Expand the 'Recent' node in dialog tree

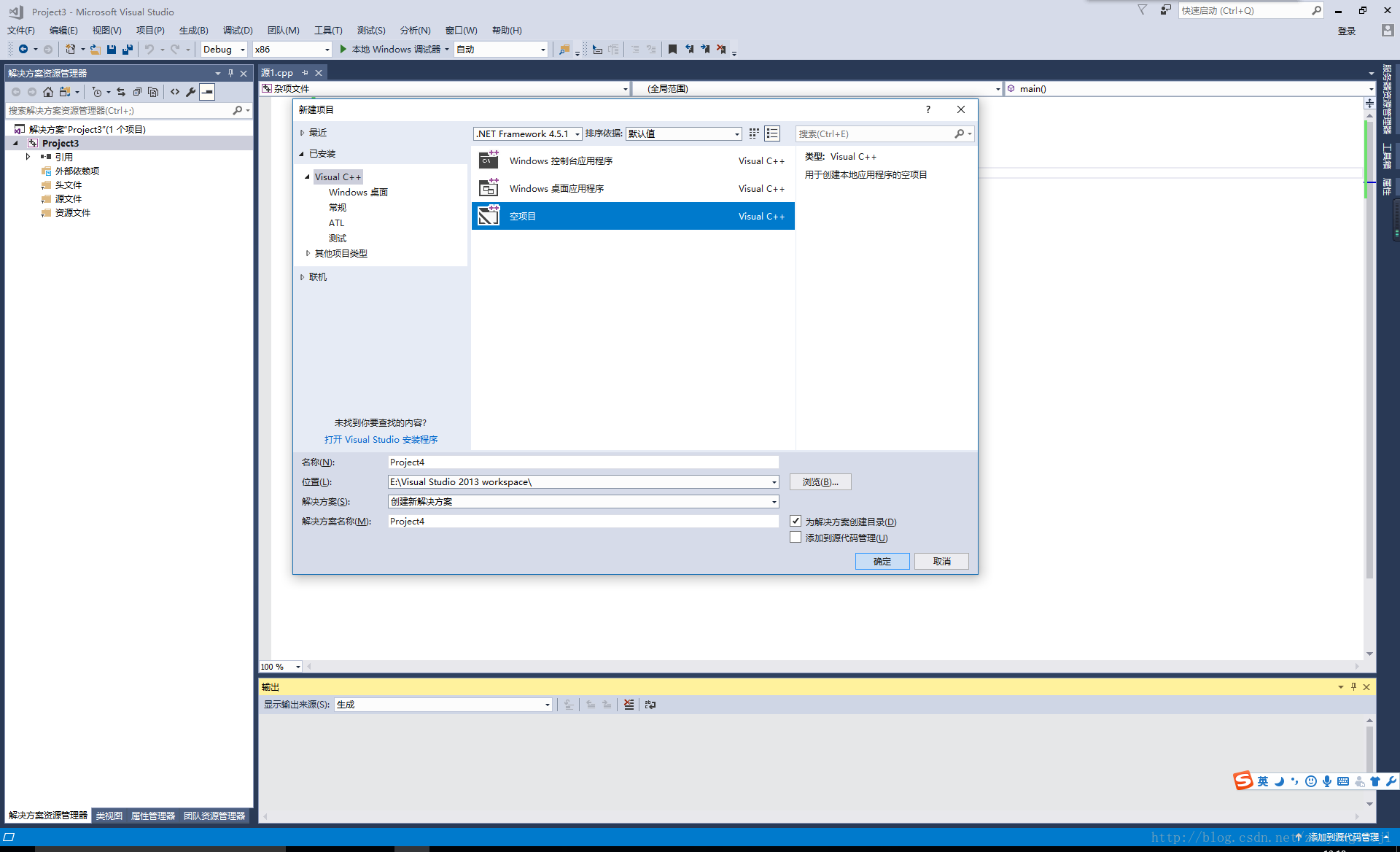coord(303,133)
